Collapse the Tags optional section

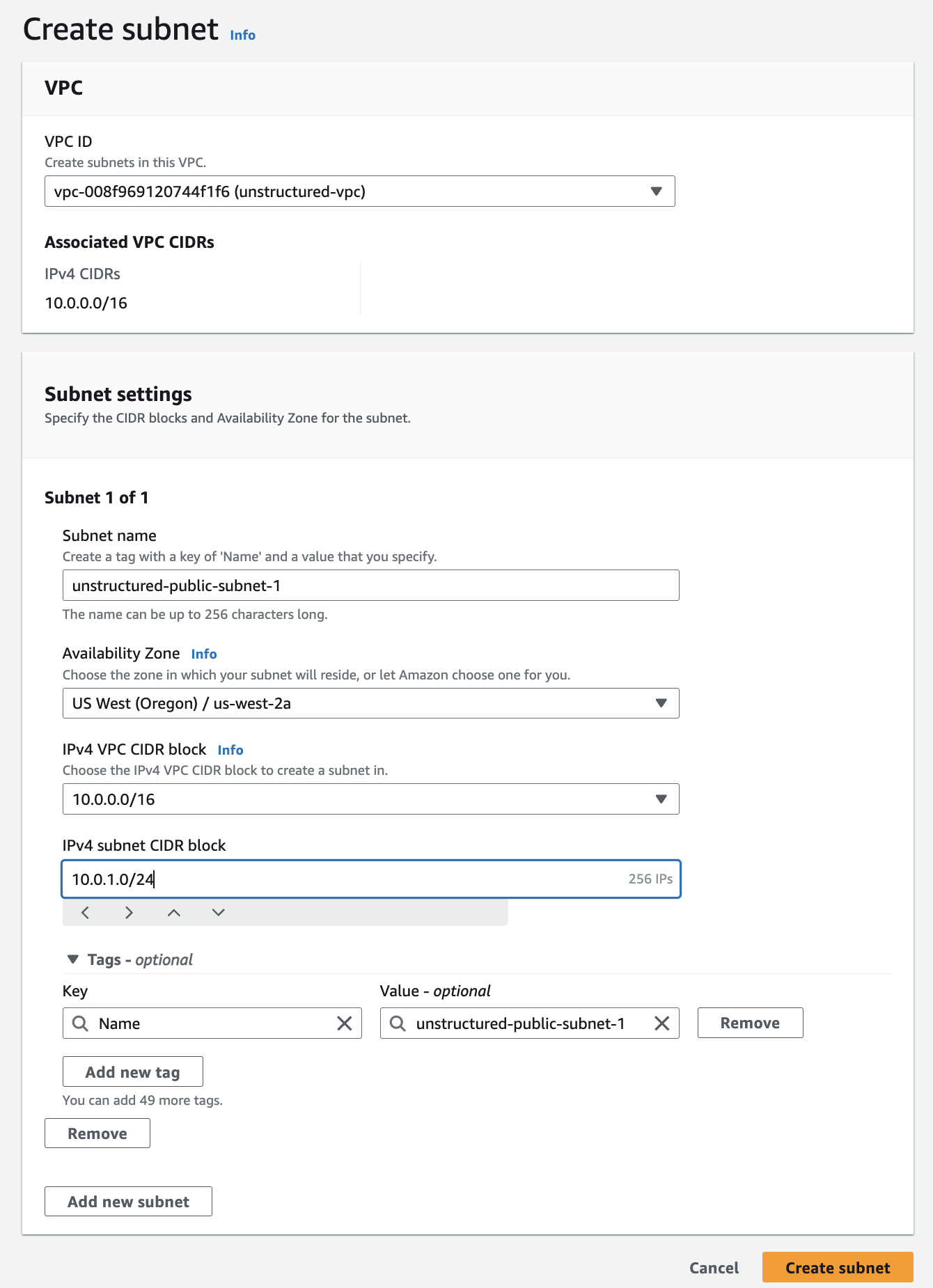click(73, 959)
